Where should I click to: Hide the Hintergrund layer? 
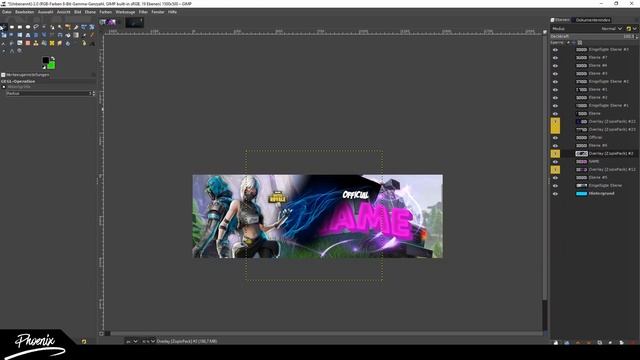555,193
